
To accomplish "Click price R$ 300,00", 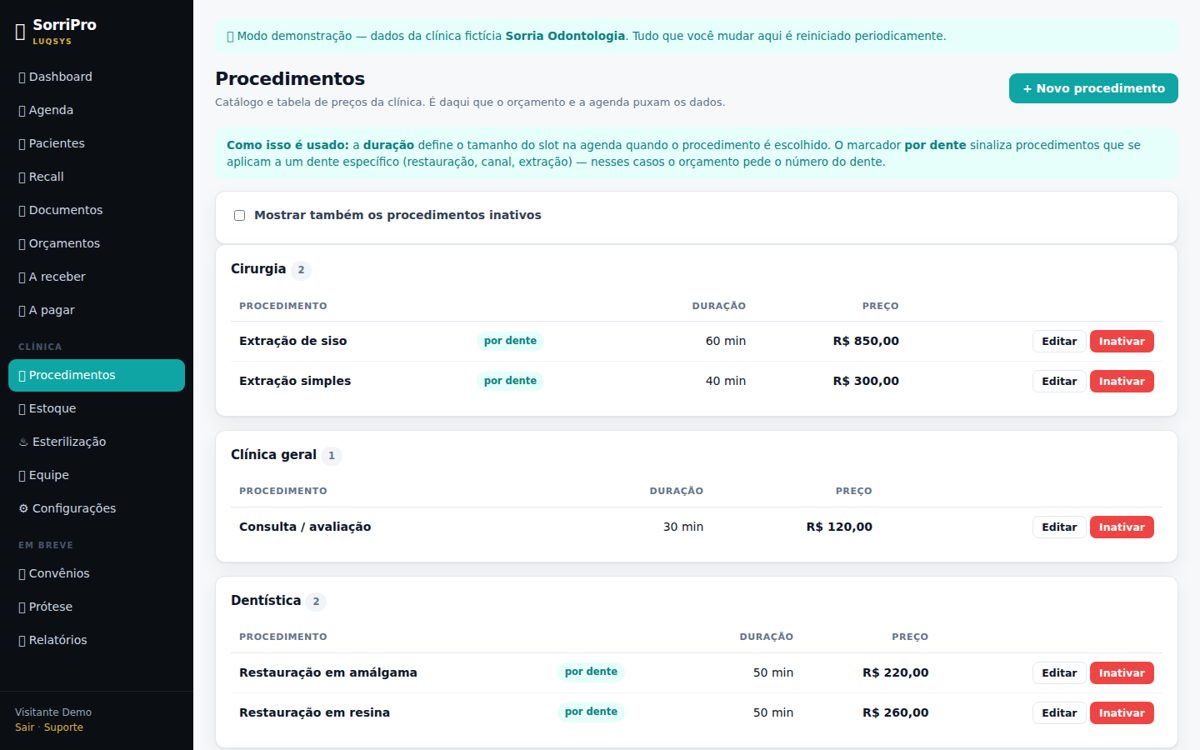I will [x=866, y=381].
